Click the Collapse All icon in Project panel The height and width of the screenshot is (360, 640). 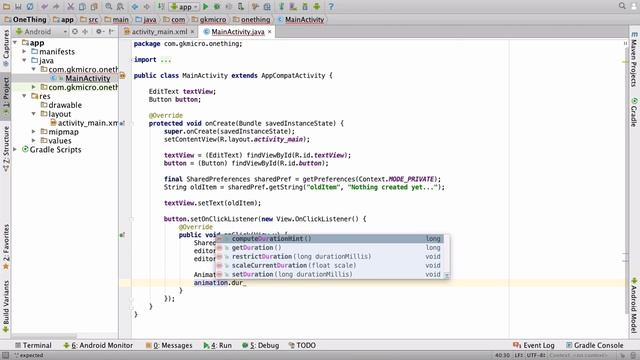tap(85, 31)
